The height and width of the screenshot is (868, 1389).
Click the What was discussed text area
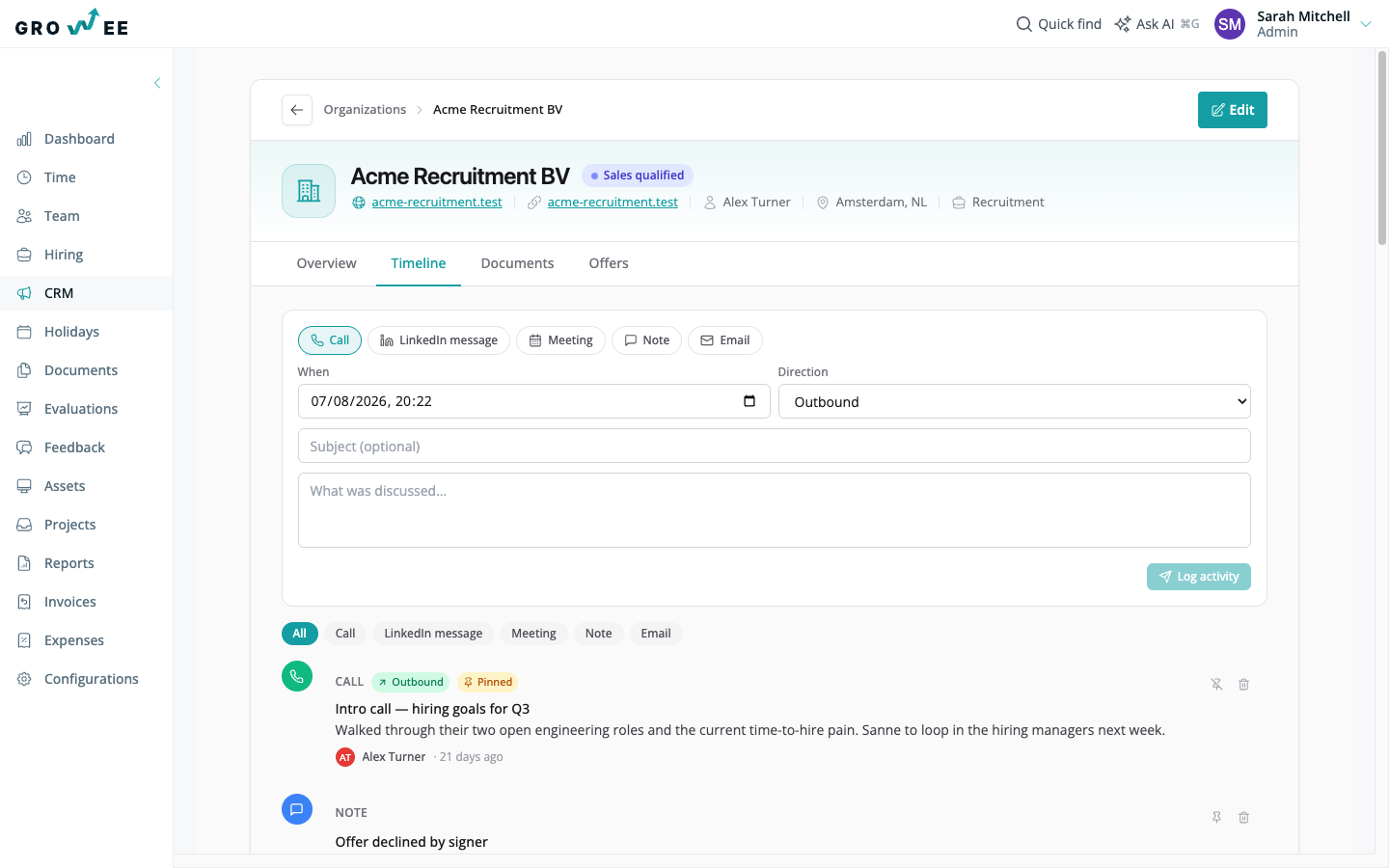click(775, 510)
